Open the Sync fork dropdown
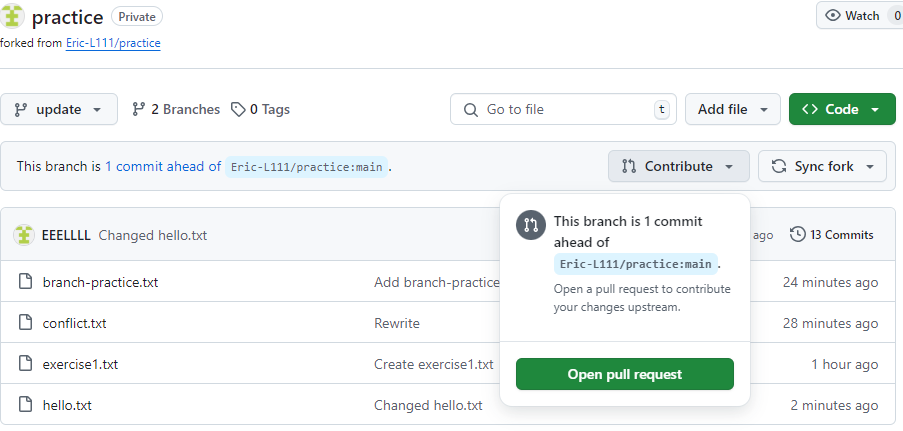 point(822,167)
